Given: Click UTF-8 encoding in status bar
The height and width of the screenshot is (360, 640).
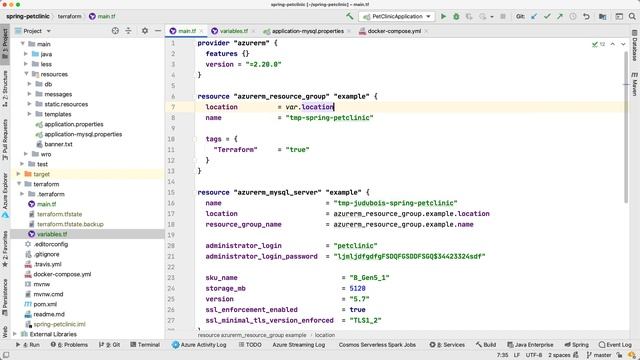Looking at the screenshot, I should [533, 355].
